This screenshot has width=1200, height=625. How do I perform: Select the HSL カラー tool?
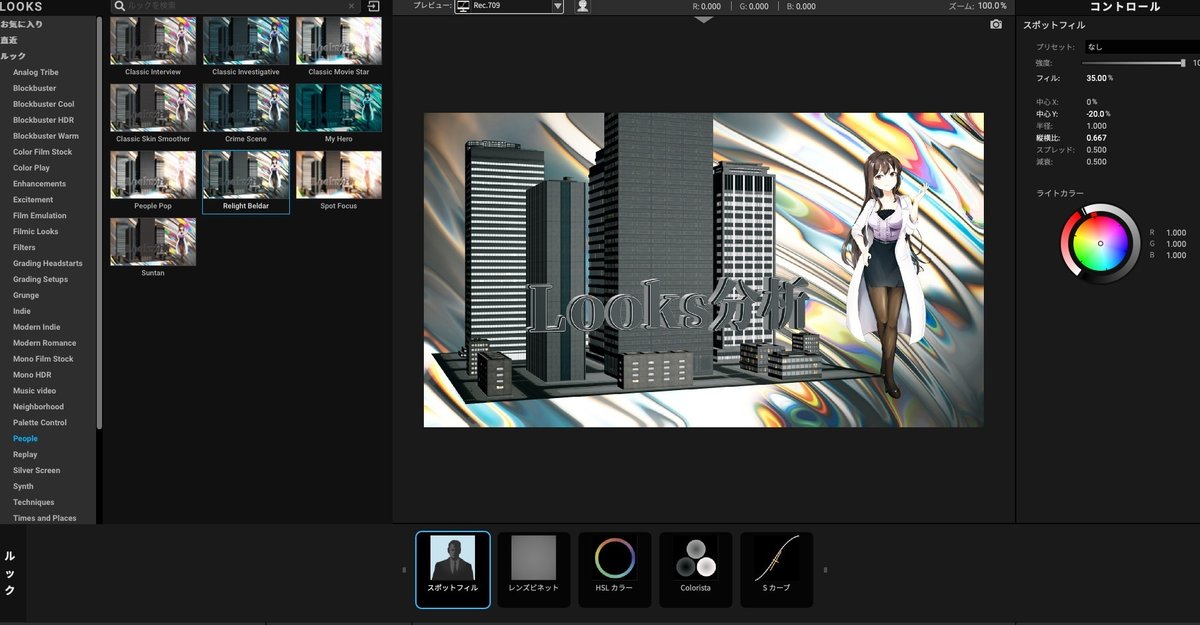(615, 569)
